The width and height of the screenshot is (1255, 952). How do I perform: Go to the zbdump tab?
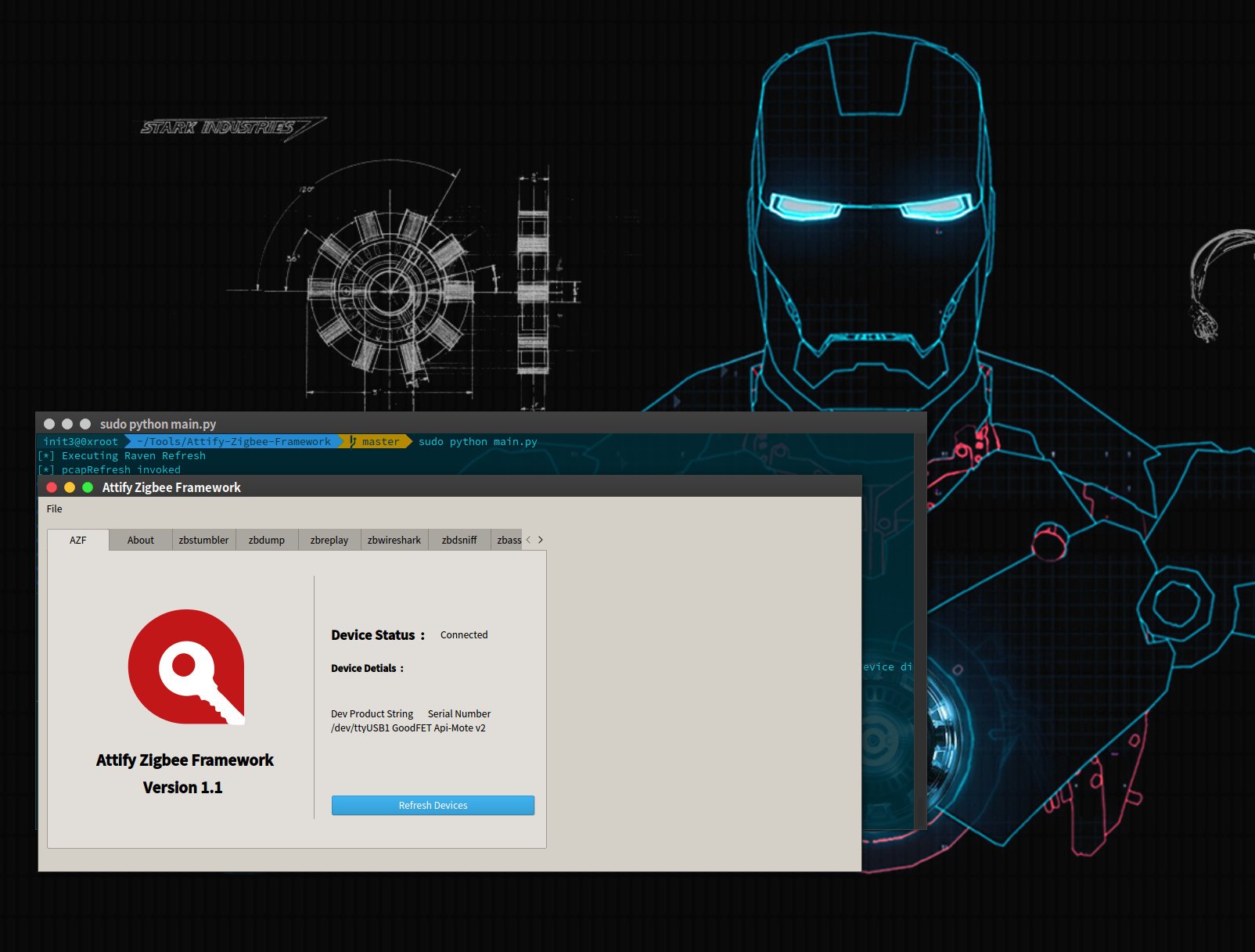(267, 540)
